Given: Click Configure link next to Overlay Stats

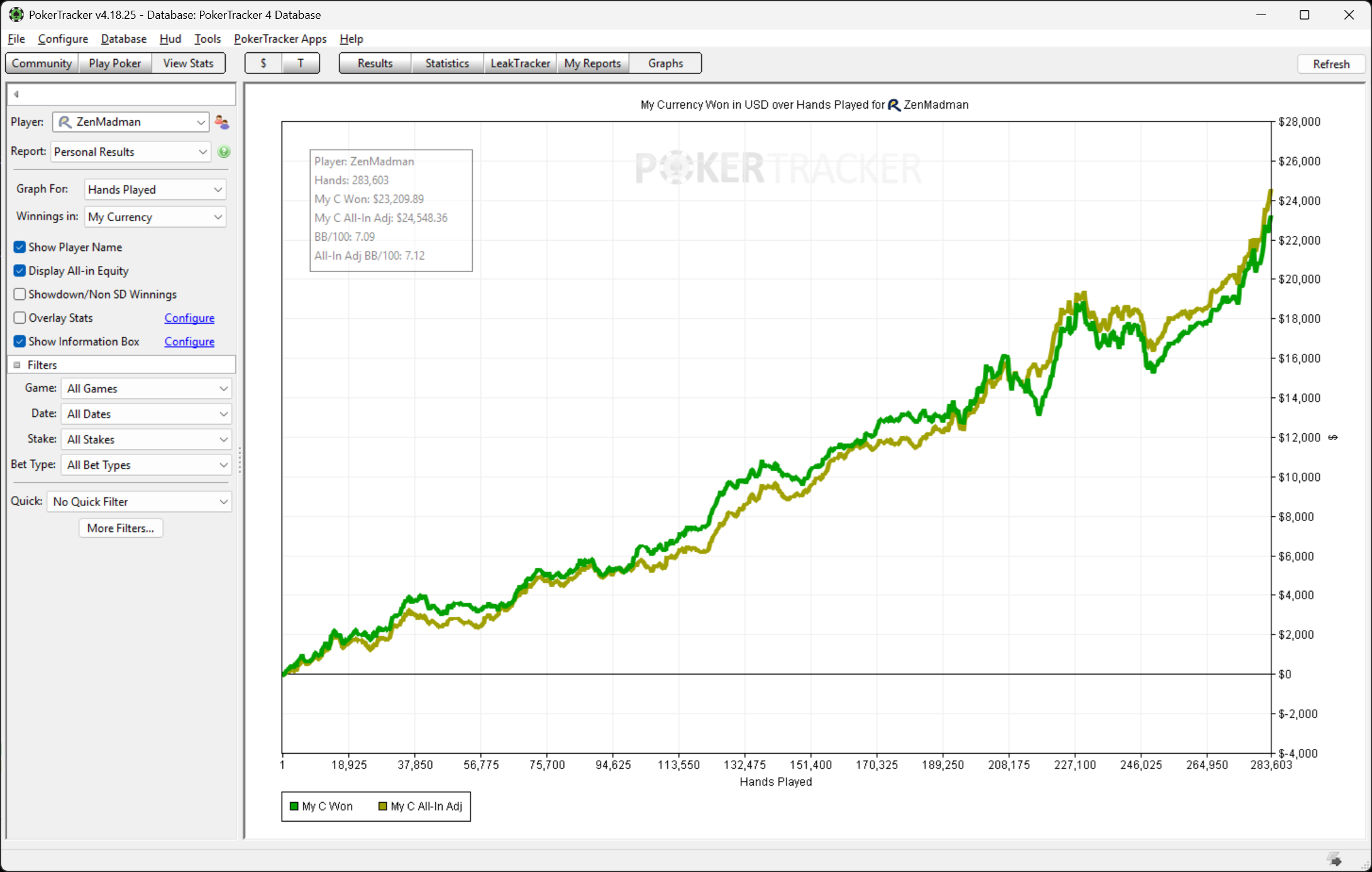Looking at the screenshot, I should pyautogui.click(x=189, y=318).
